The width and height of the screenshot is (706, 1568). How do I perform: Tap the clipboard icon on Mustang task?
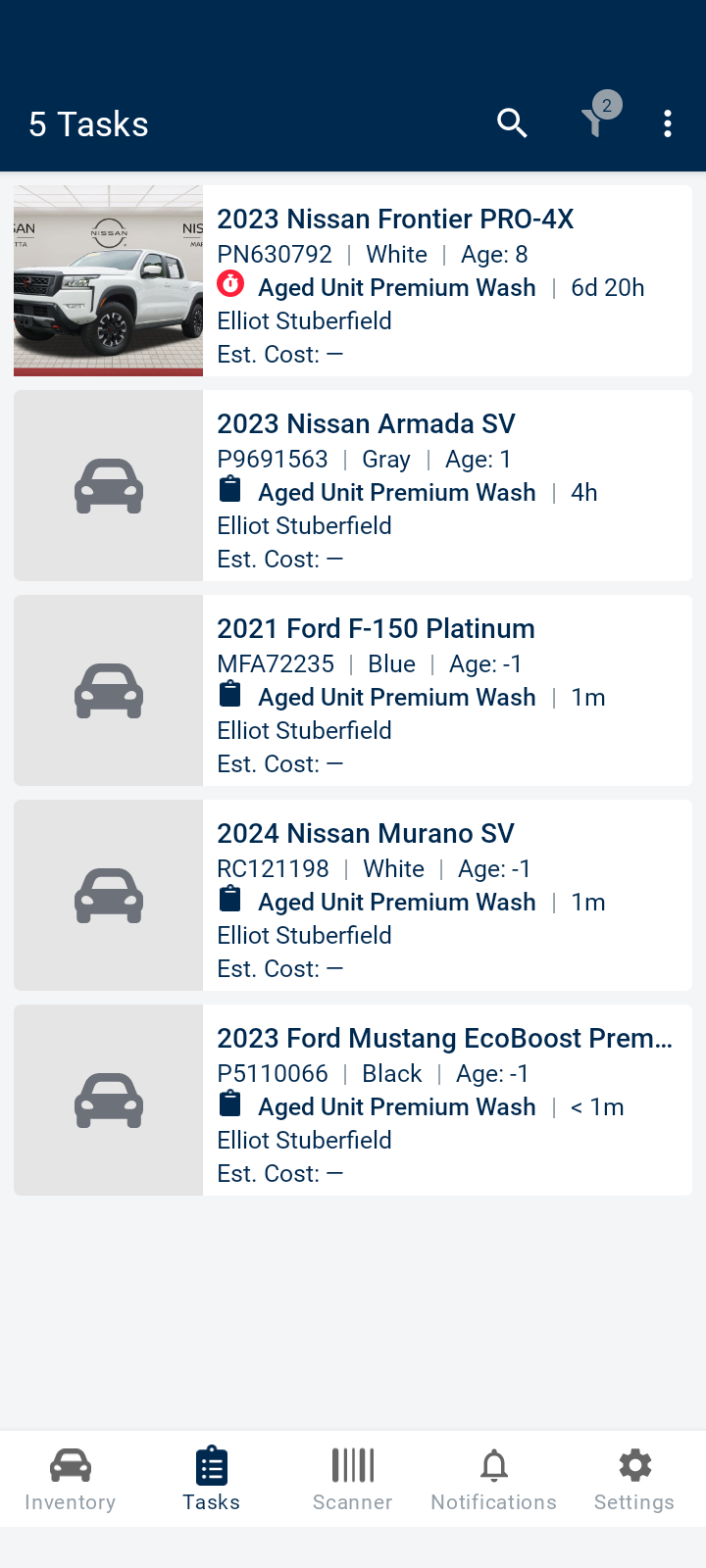pos(230,1103)
